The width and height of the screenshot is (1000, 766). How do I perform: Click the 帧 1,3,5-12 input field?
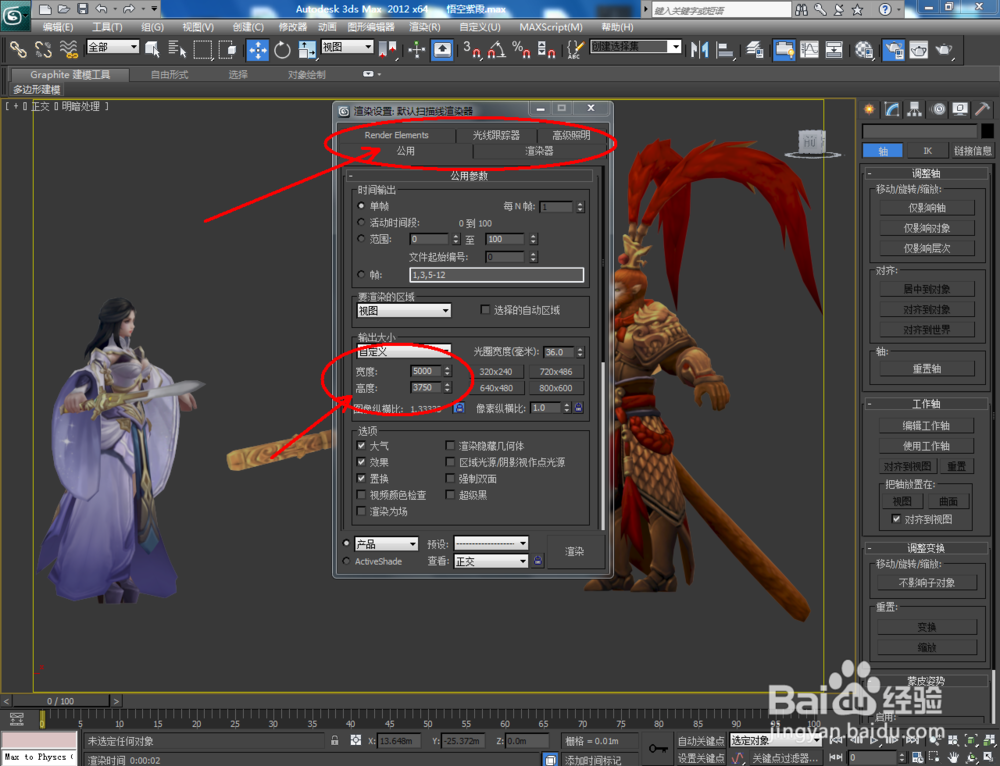496,275
